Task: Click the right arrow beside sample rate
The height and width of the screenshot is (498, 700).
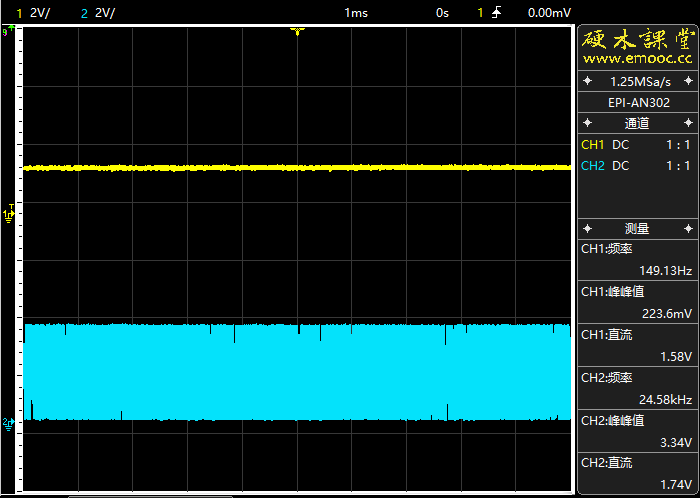Action: [x=689, y=81]
